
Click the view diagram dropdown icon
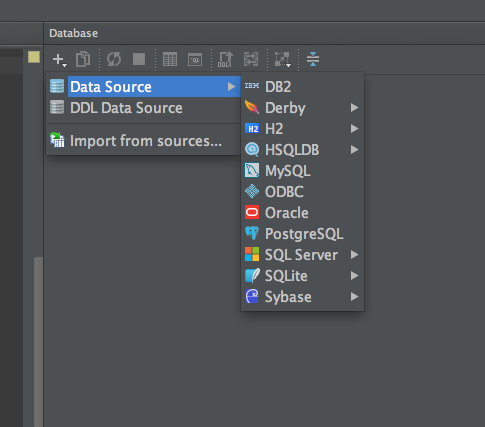pyautogui.click(x=282, y=59)
